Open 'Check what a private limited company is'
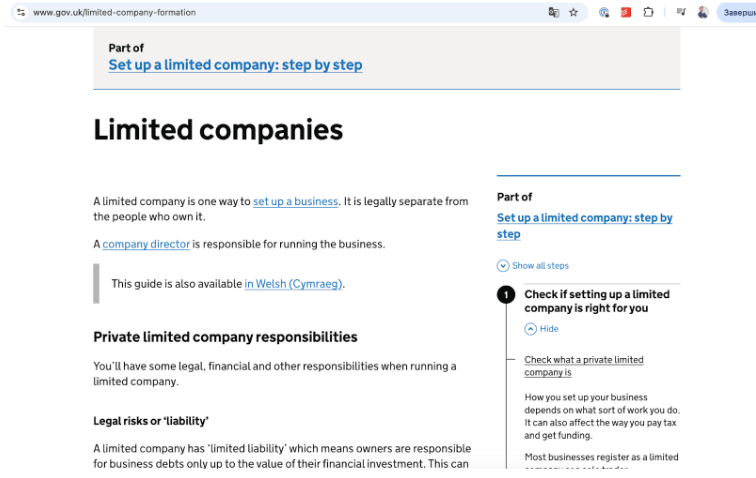Viewport: 756px width, 478px height. 584,366
